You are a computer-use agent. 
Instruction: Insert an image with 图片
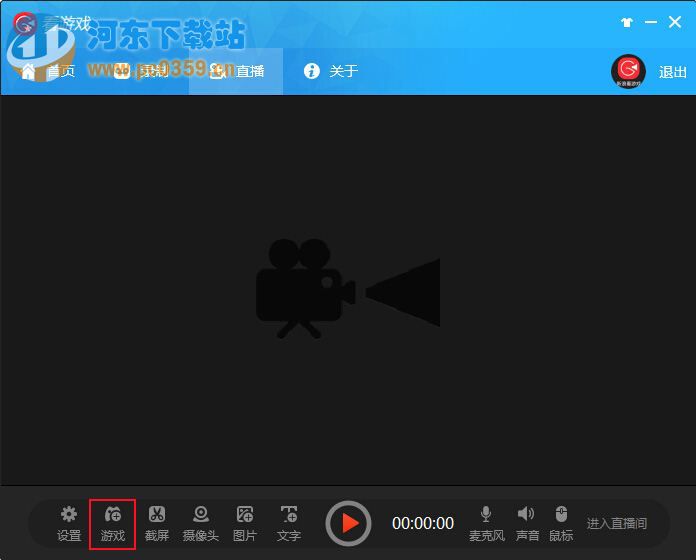pyautogui.click(x=245, y=524)
